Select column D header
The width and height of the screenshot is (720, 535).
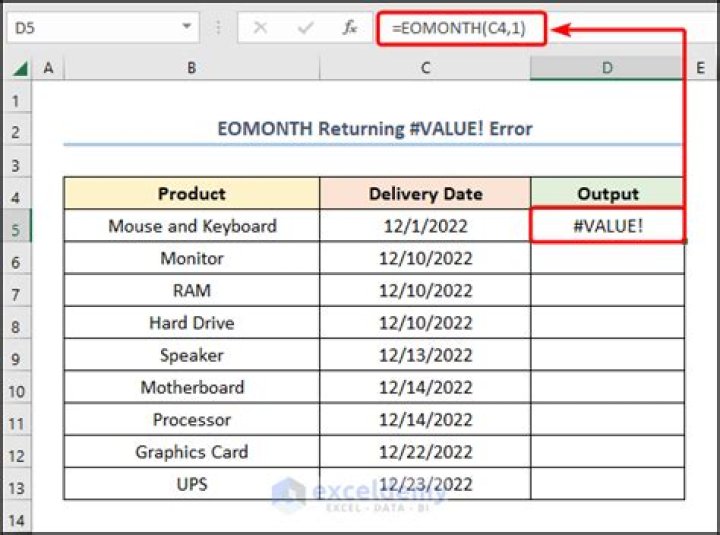(x=607, y=68)
